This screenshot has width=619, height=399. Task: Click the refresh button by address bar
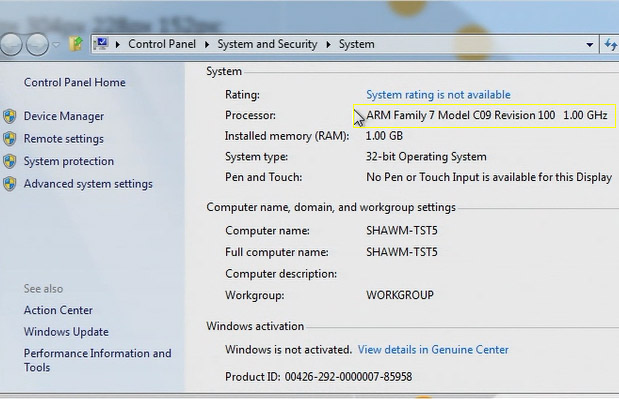[x=610, y=44]
